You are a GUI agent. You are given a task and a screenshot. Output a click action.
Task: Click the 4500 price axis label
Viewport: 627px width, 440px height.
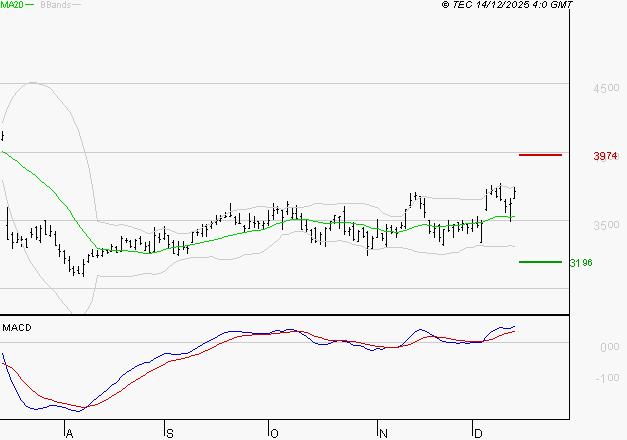(606, 88)
